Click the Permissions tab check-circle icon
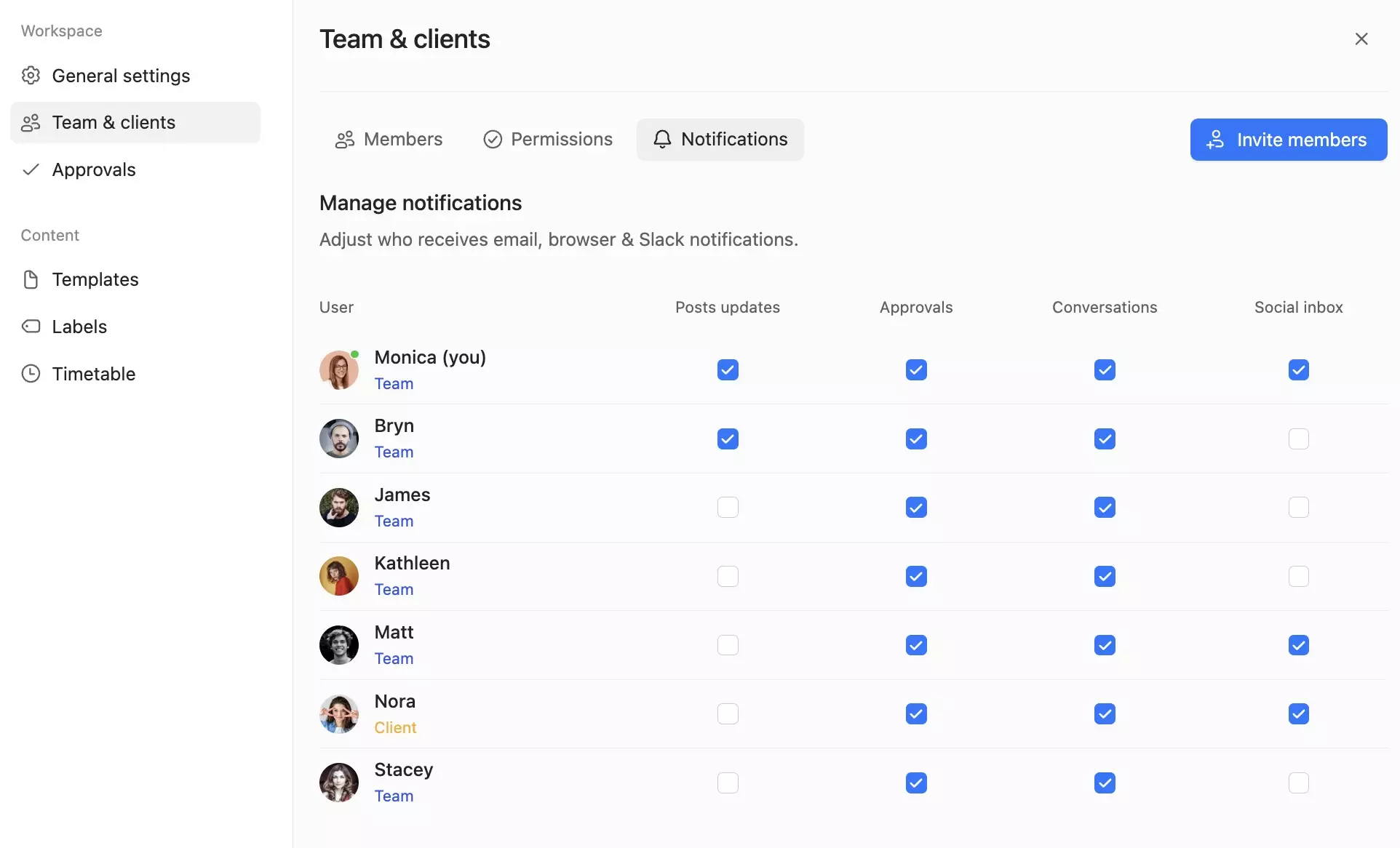The image size is (1400, 848). [x=493, y=140]
